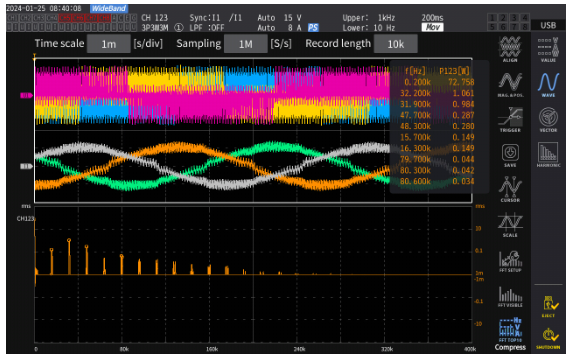The width and height of the screenshot is (571, 361).
Task: Select the 79.700k frequency row
Action: tap(437, 159)
